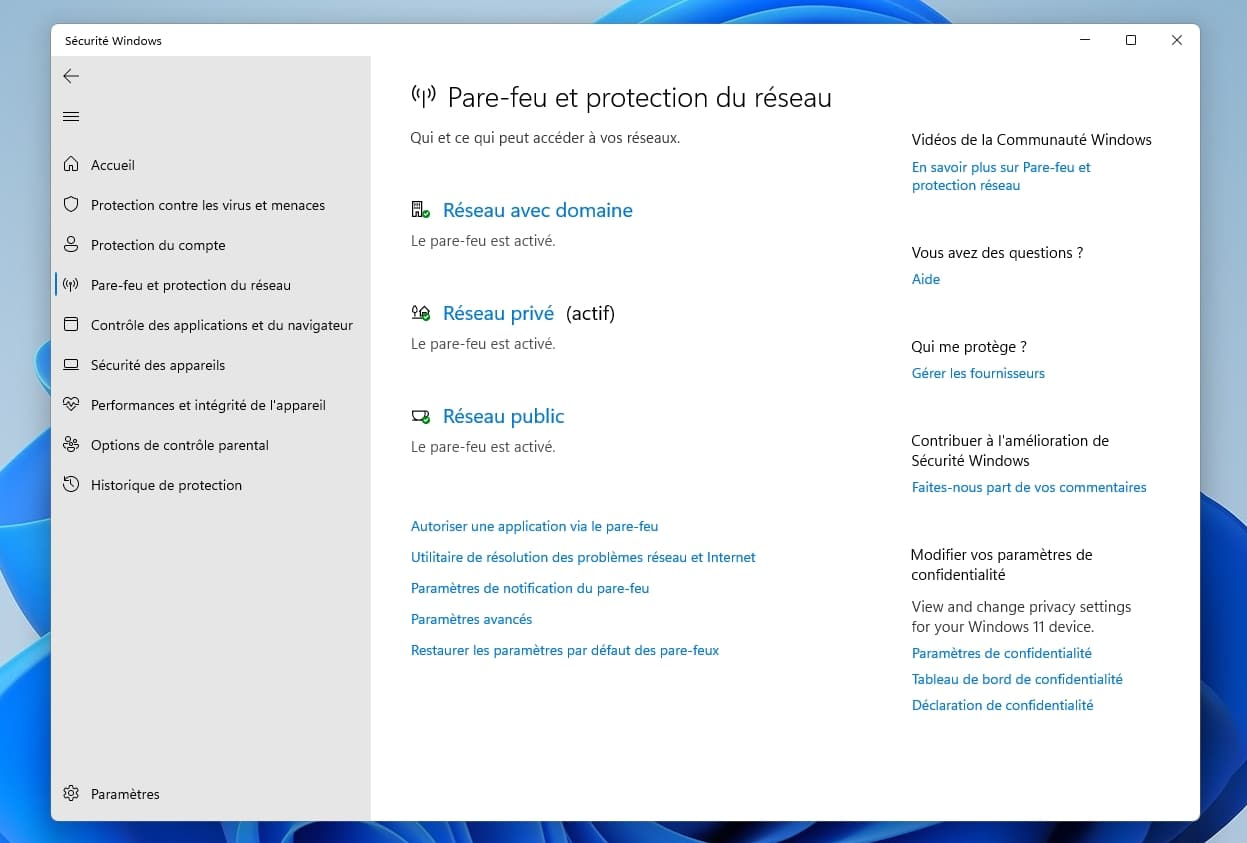Click the domain network building icon
This screenshot has height=843, width=1247.
click(421, 210)
